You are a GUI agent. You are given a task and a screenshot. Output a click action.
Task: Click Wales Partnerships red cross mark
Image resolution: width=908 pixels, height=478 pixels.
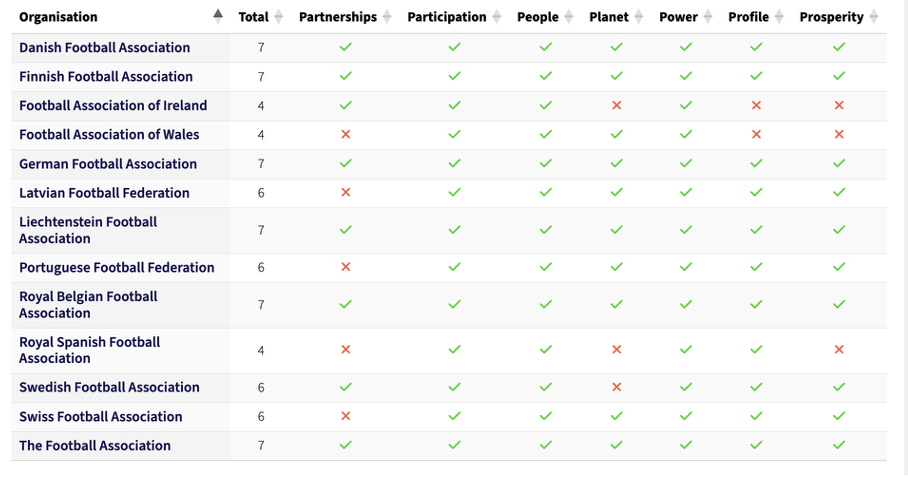coord(346,134)
